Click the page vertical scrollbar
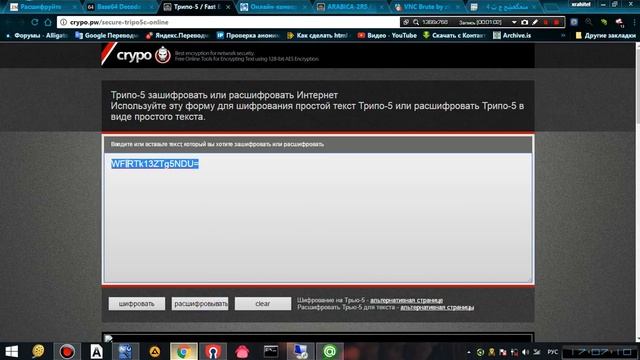The image size is (640, 360). pyautogui.click(x=638, y=192)
